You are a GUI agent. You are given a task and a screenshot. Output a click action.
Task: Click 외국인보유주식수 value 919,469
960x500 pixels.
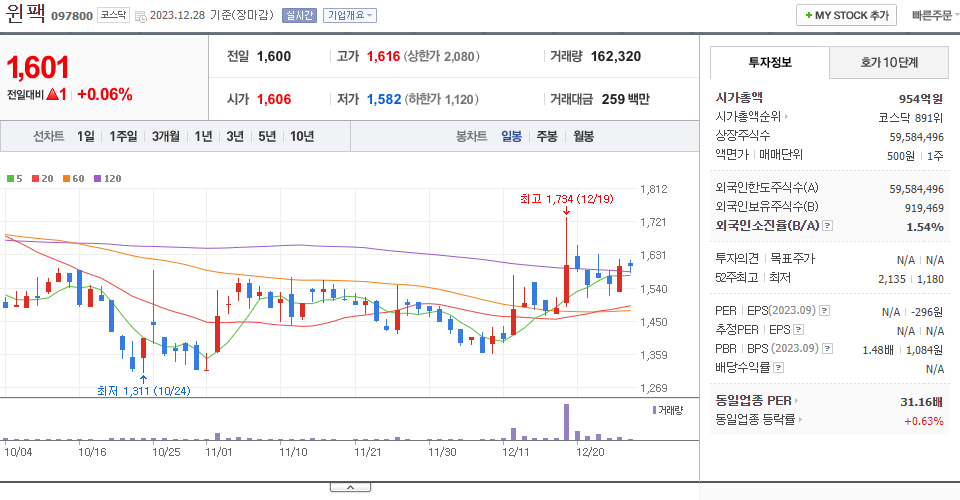click(924, 208)
